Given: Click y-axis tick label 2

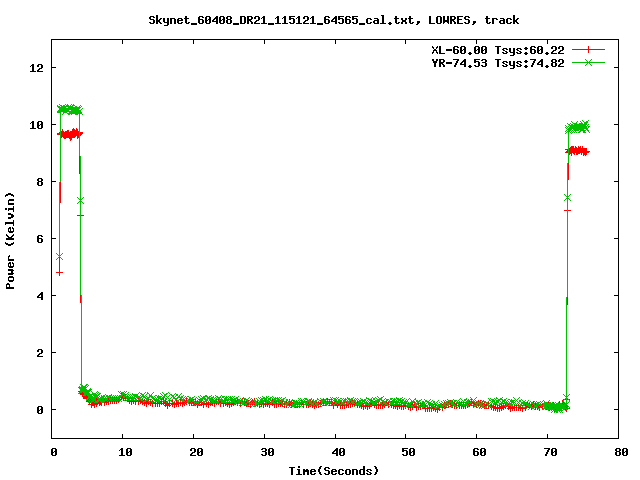Looking at the screenshot, I should point(40,353).
